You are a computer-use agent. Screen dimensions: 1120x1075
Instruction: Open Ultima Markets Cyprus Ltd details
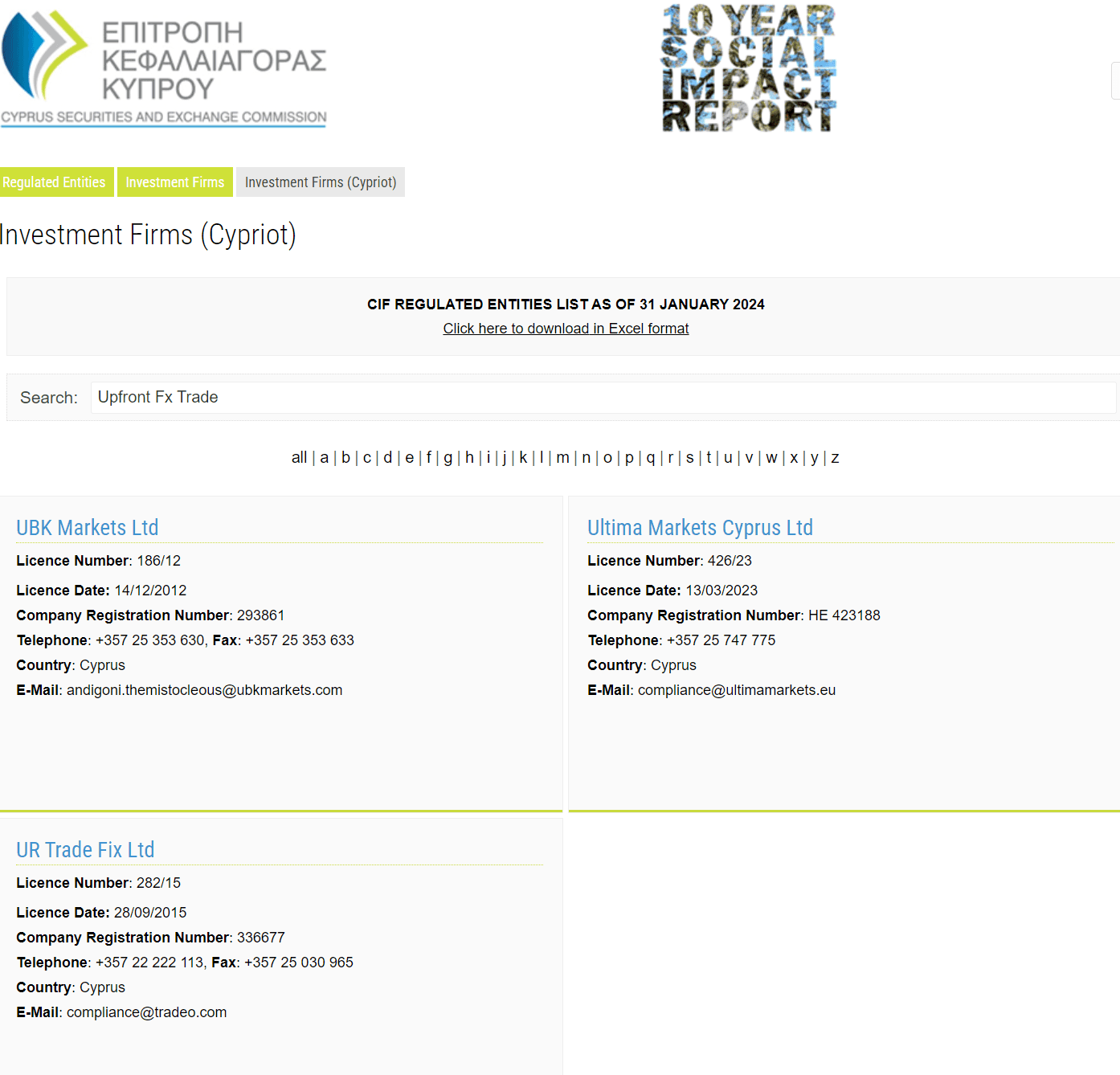(x=700, y=528)
